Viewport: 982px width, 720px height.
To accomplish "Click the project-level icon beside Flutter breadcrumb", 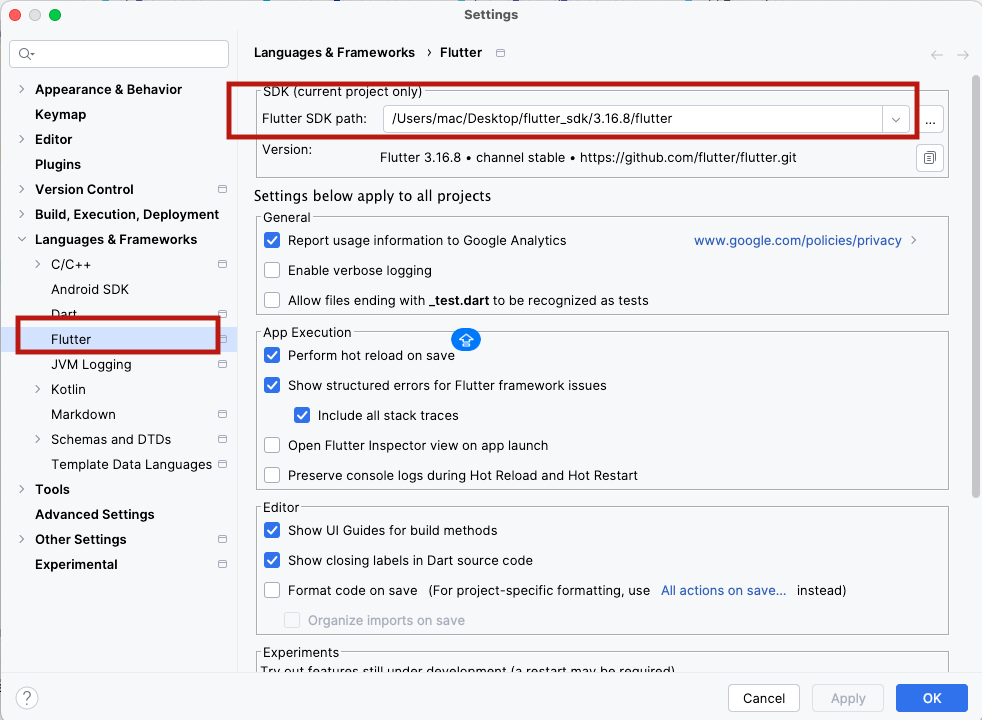I will point(500,53).
